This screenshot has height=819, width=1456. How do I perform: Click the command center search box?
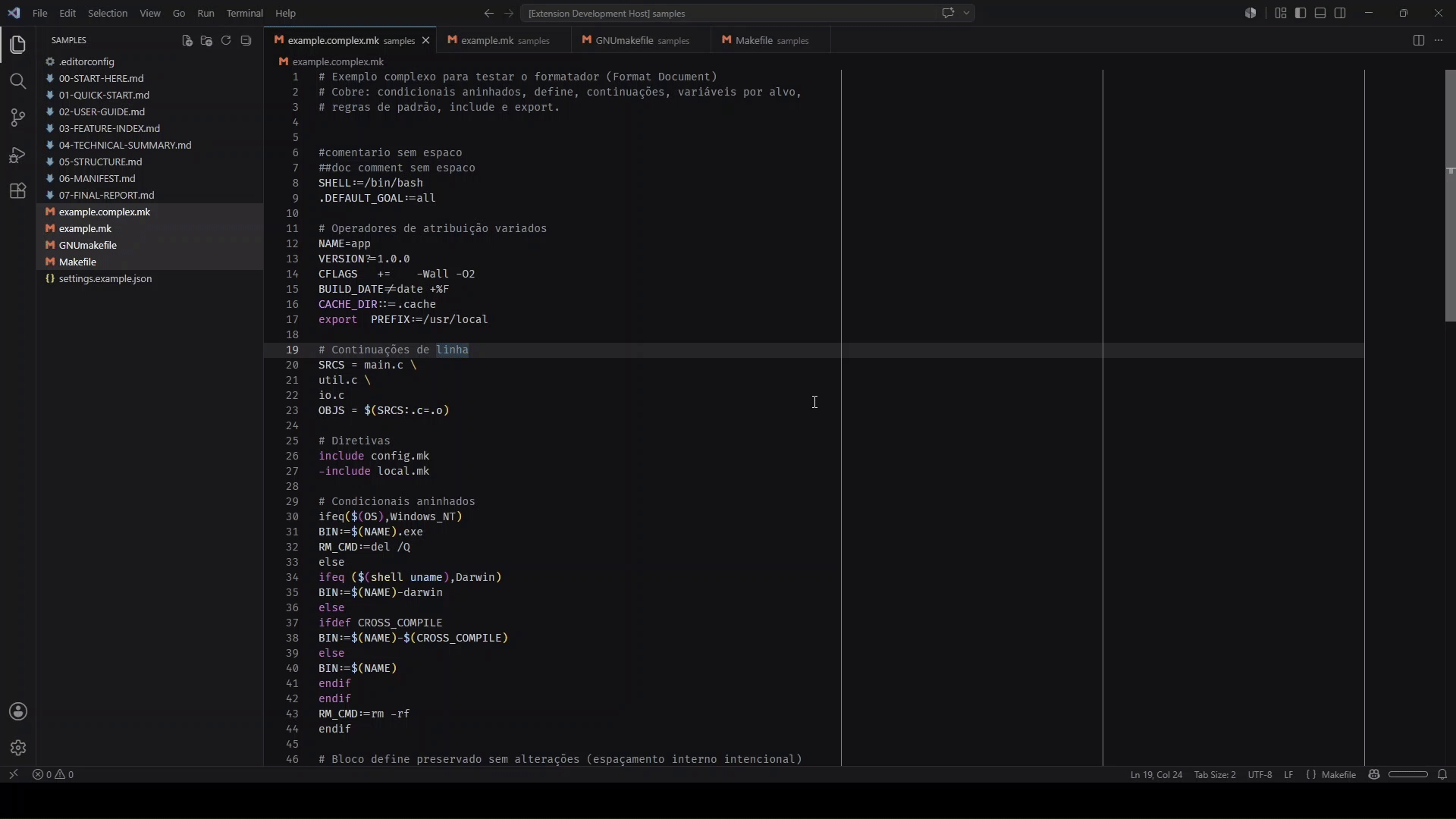coord(747,13)
